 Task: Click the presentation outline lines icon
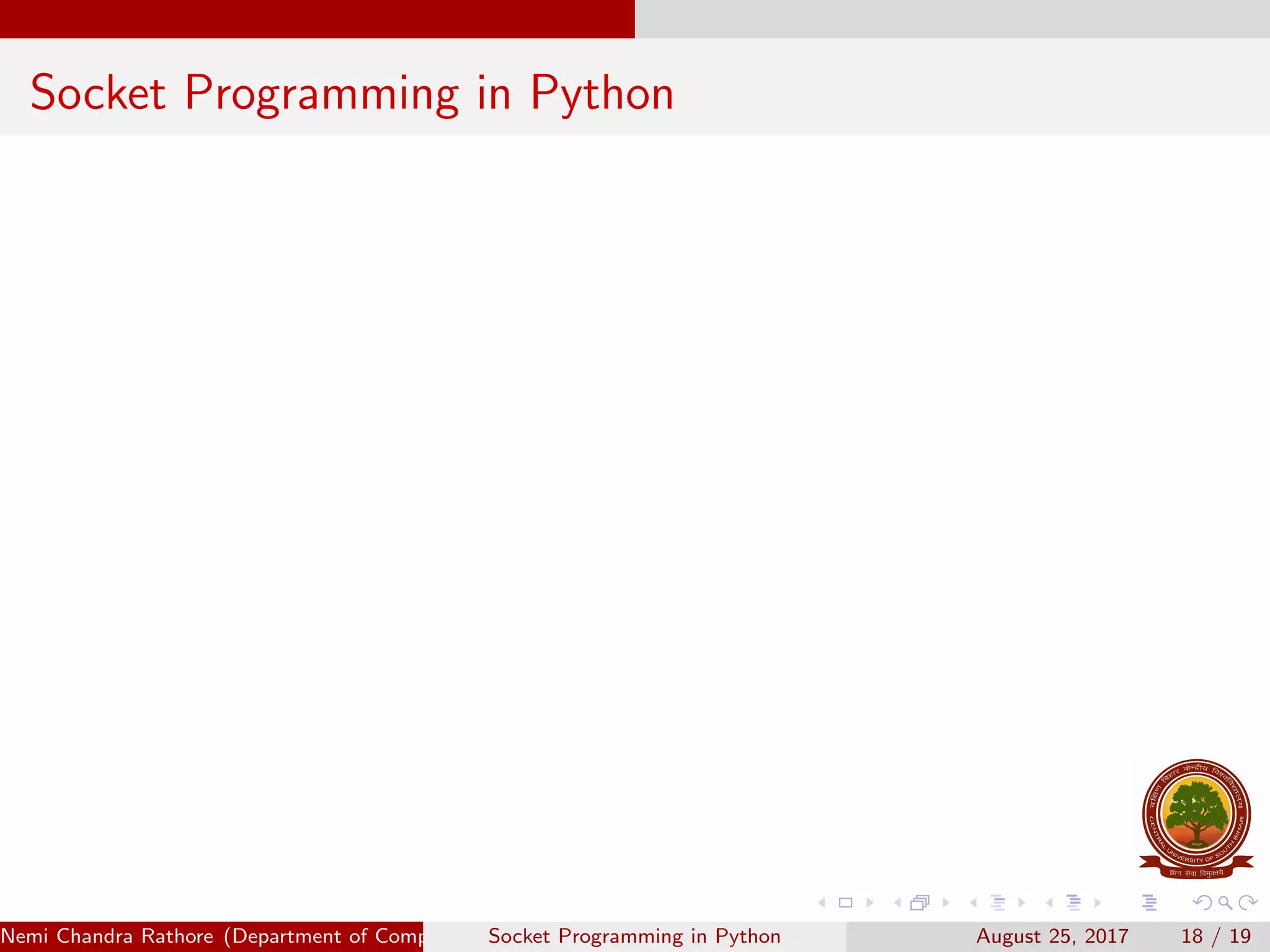(1149, 903)
